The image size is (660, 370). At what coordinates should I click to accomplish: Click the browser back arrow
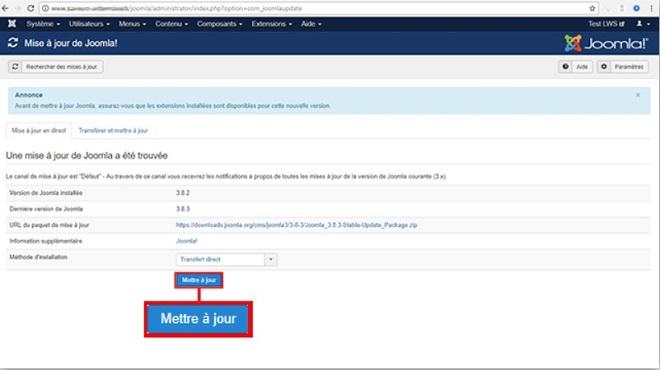5,8
